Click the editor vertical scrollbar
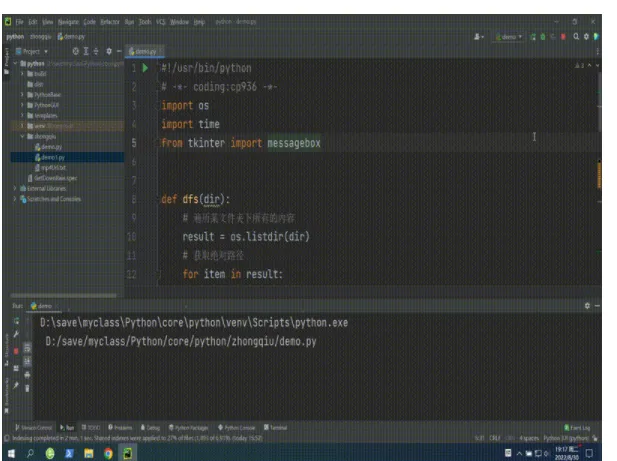 point(599,101)
